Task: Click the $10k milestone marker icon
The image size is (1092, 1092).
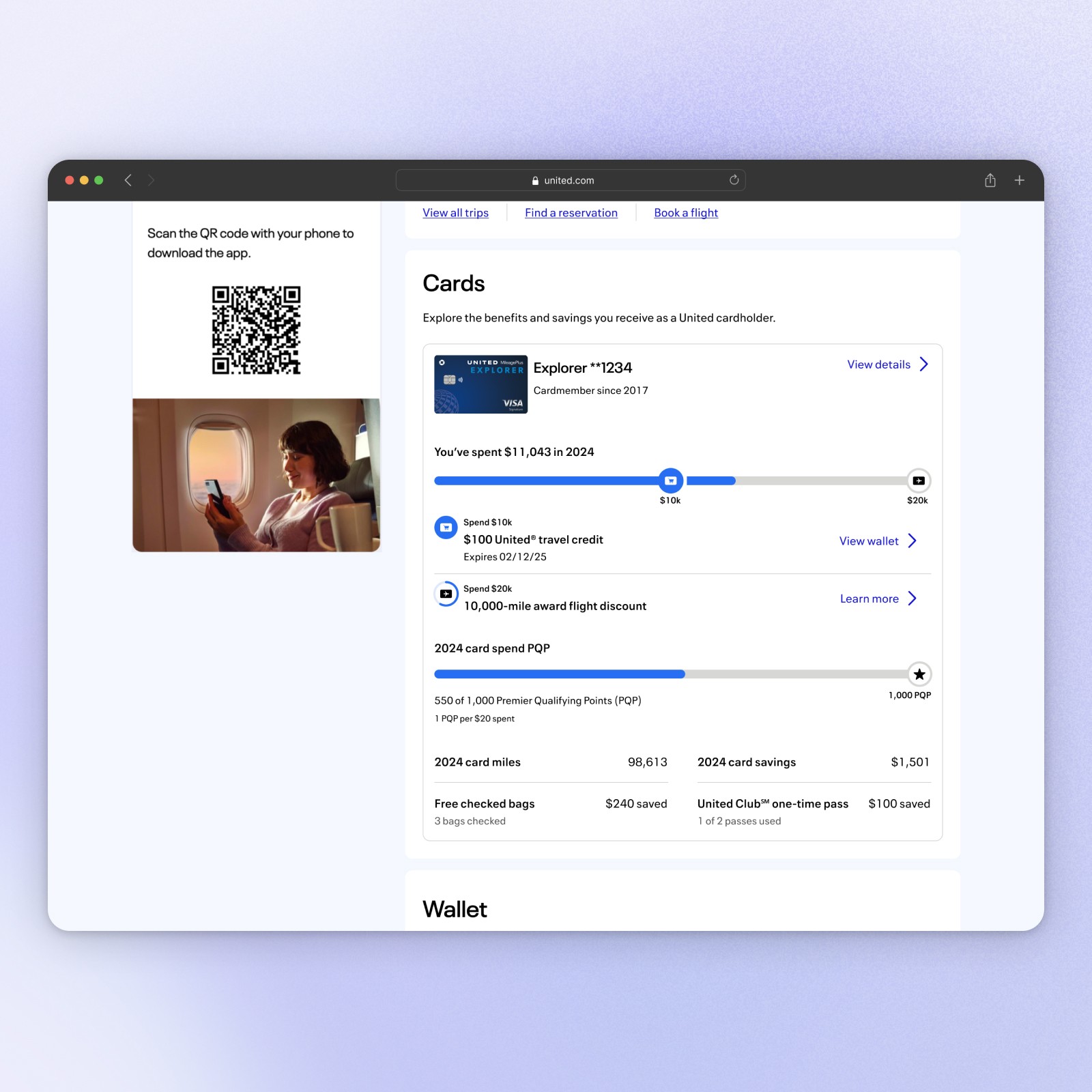Action: tap(671, 480)
